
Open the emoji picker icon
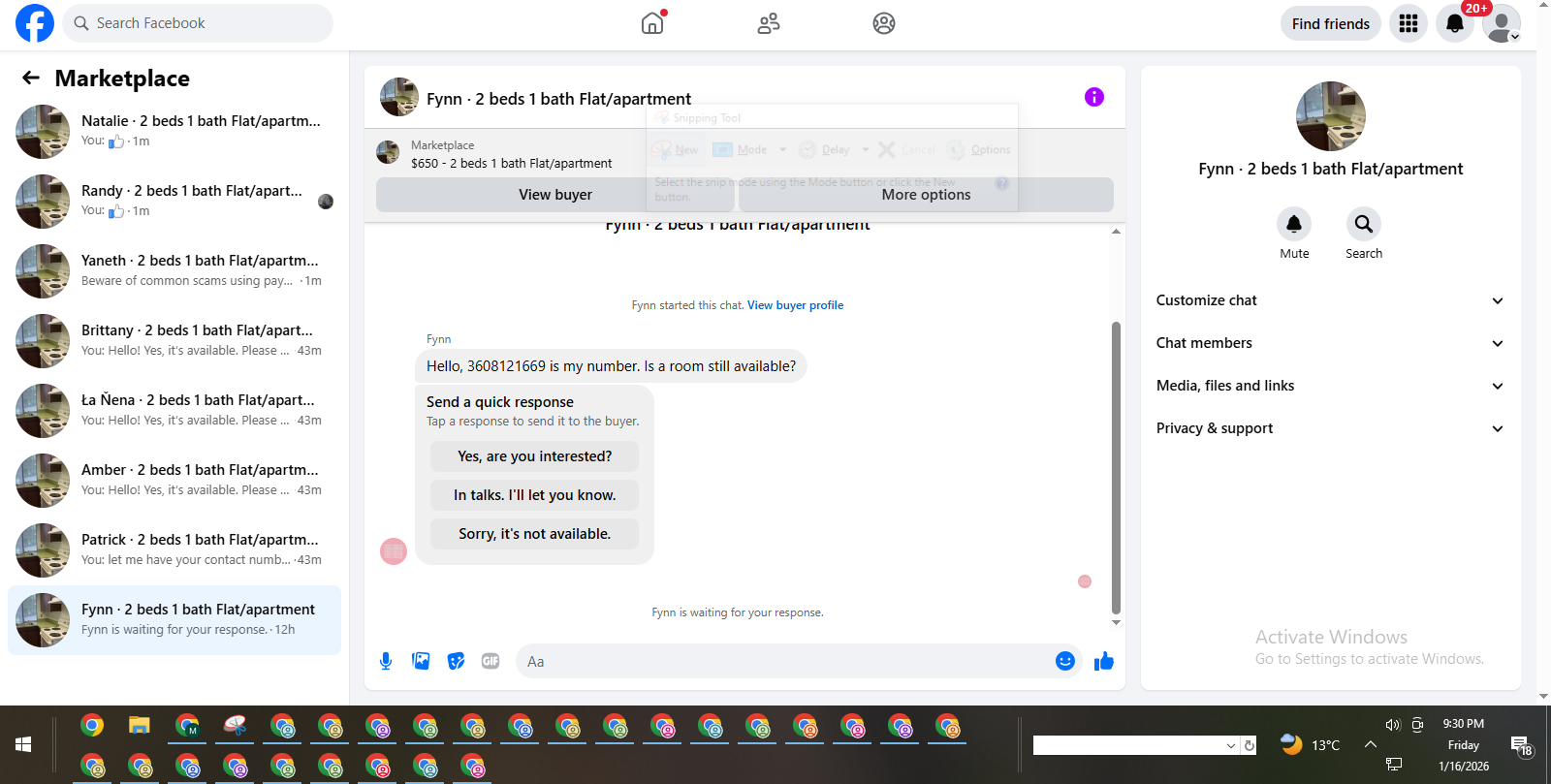click(x=1065, y=661)
